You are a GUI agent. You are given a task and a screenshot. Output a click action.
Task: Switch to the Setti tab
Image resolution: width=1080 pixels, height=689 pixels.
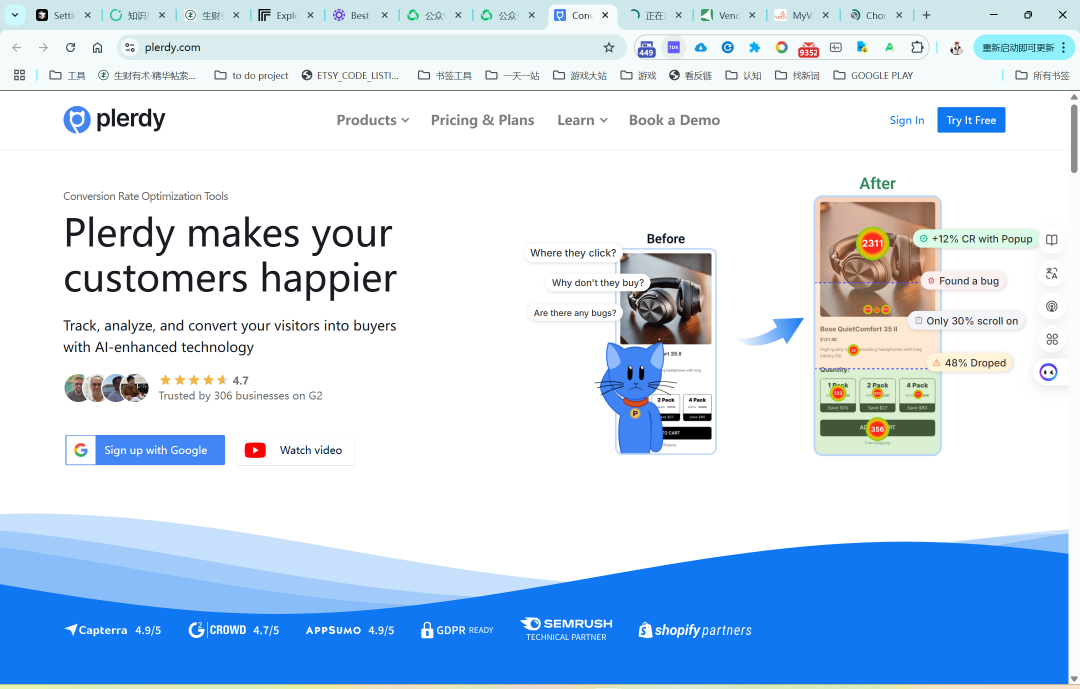[65, 15]
